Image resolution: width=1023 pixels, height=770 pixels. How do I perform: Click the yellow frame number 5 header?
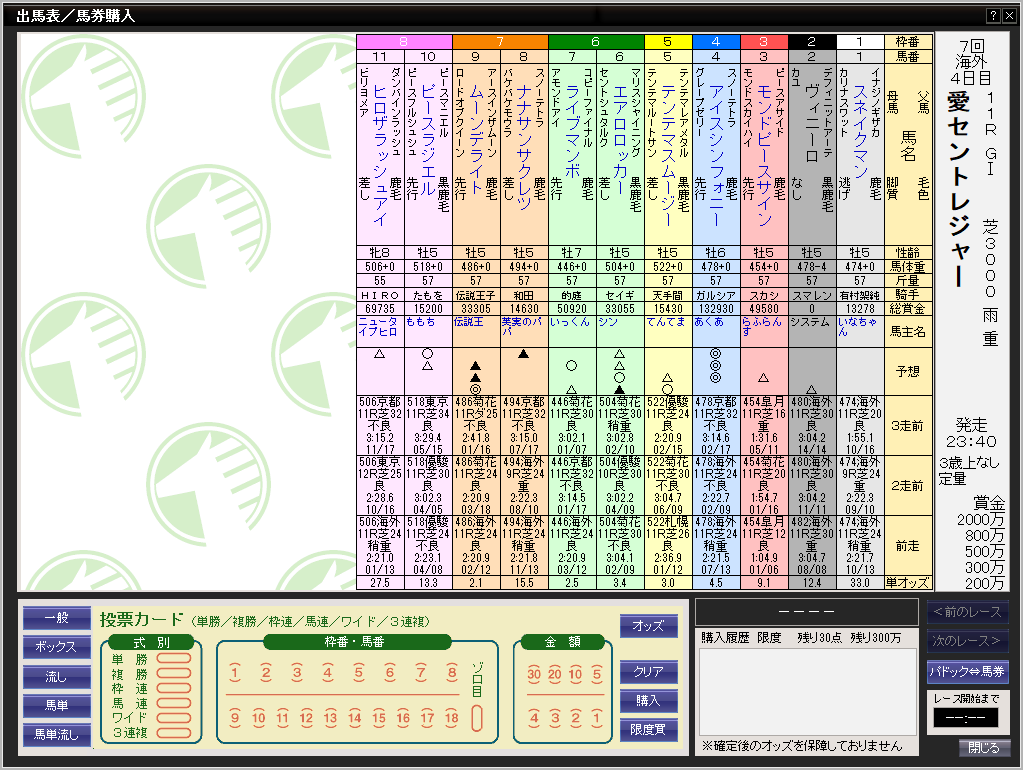(668, 42)
